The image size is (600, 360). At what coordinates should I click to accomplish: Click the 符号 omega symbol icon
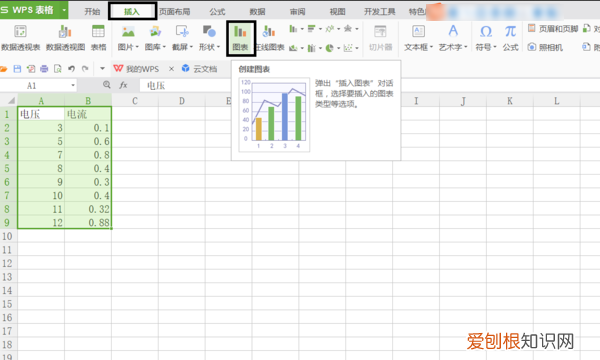pyautogui.click(x=486, y=31)
